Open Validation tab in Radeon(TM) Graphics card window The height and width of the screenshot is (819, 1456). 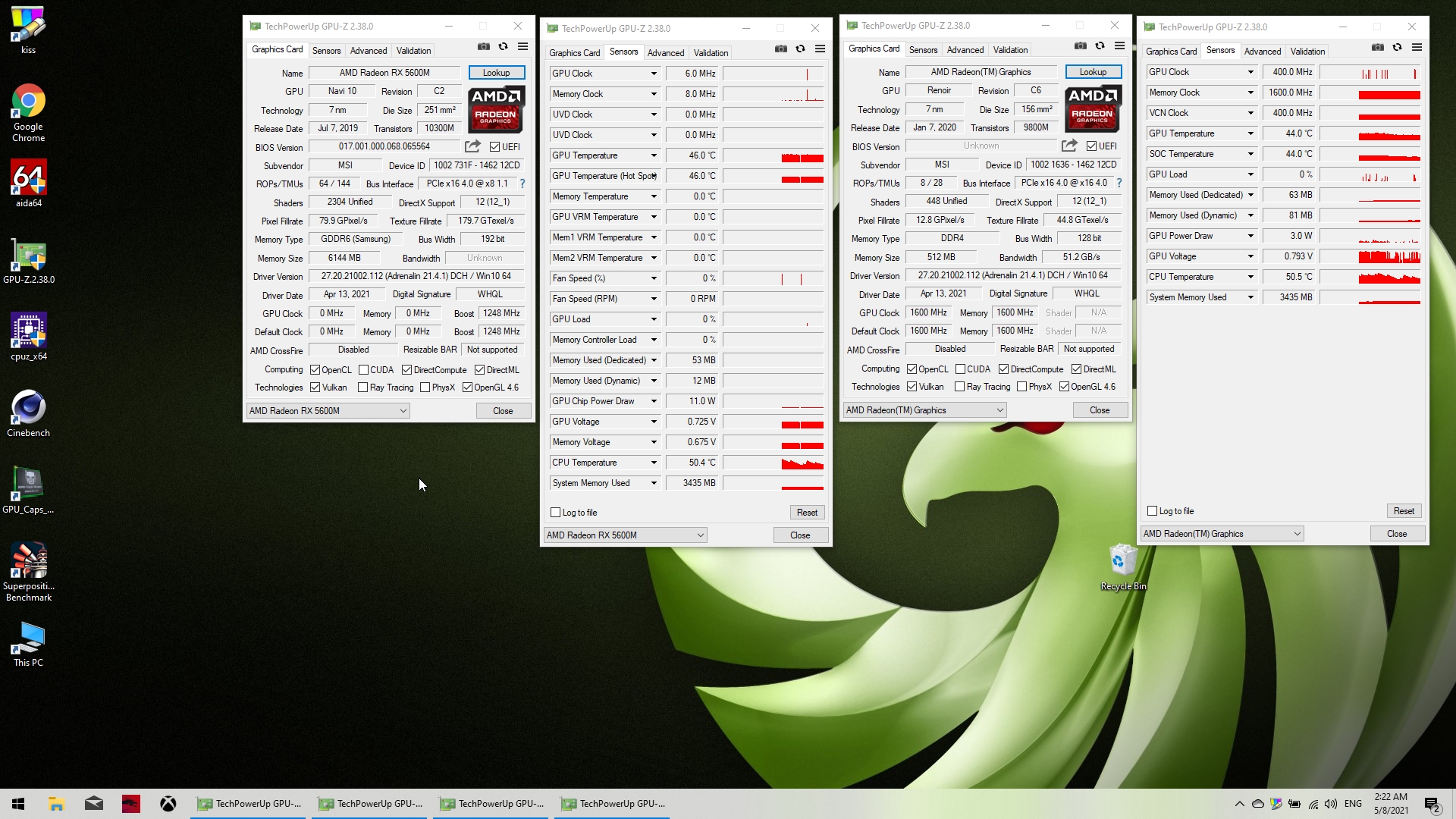coord(1010,50)
